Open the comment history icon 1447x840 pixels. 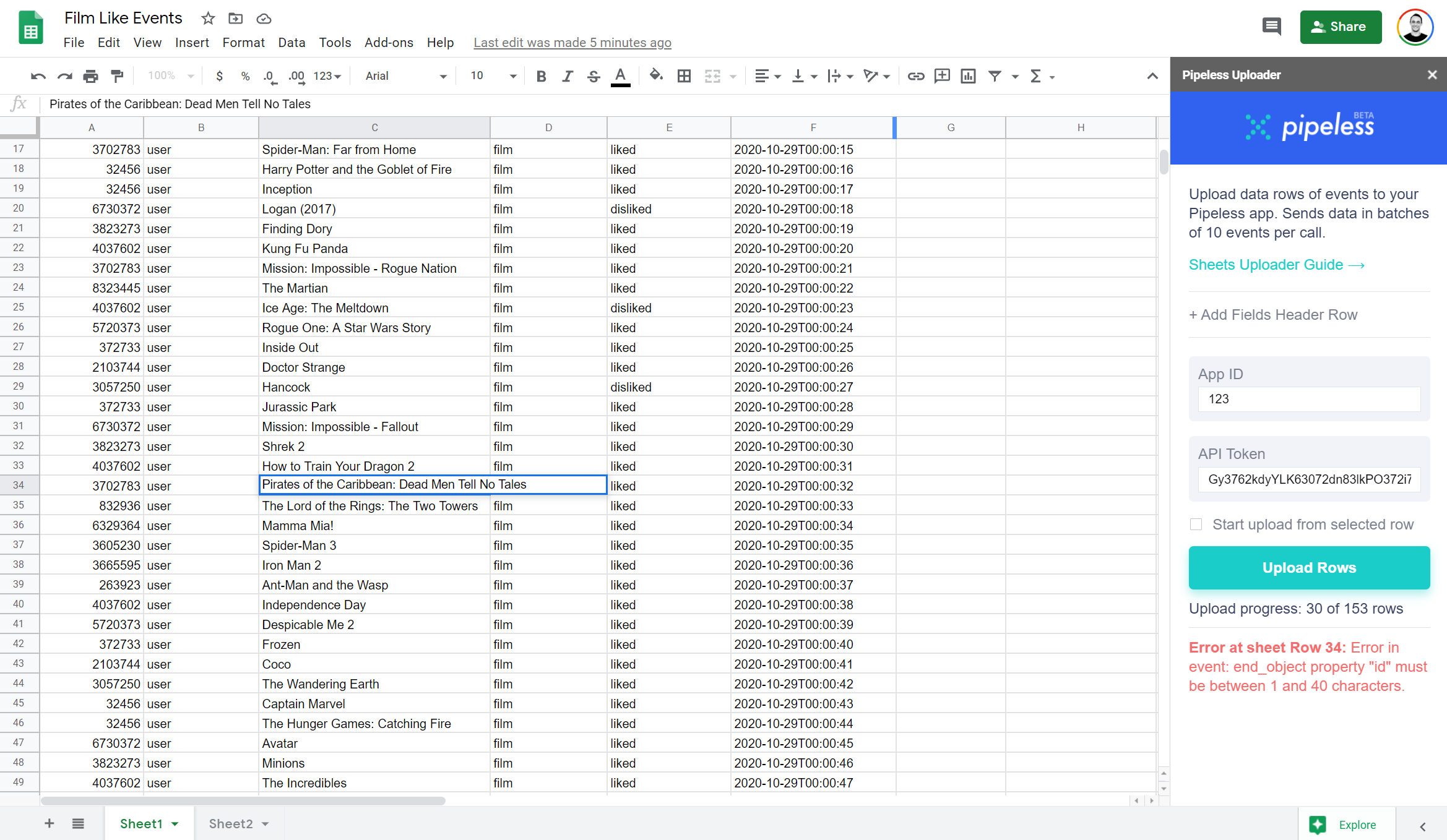pyautogui.click(x=1271, y=27)
